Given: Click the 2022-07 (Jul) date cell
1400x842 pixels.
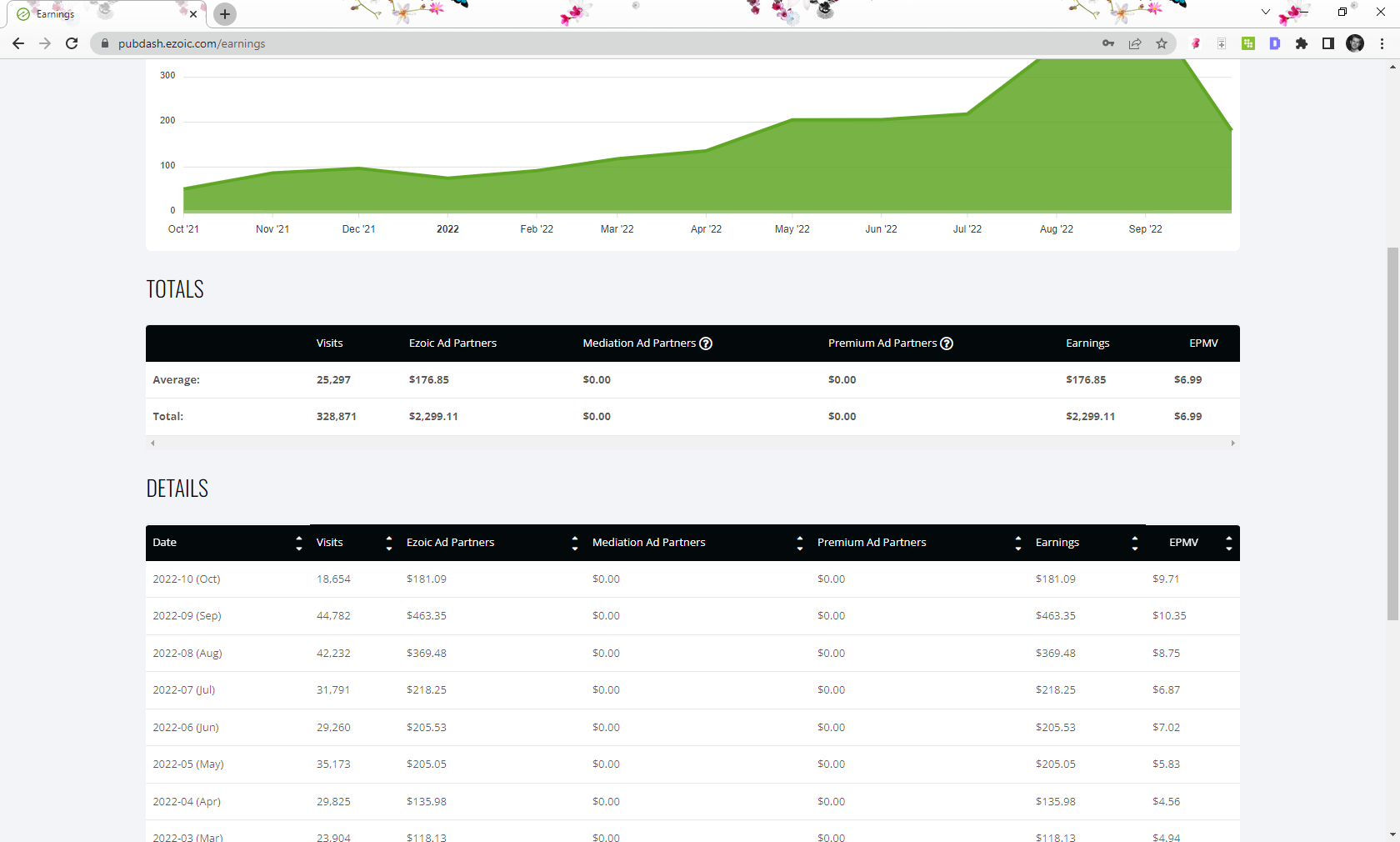Looking at the screenshot, I should point(184,690).
